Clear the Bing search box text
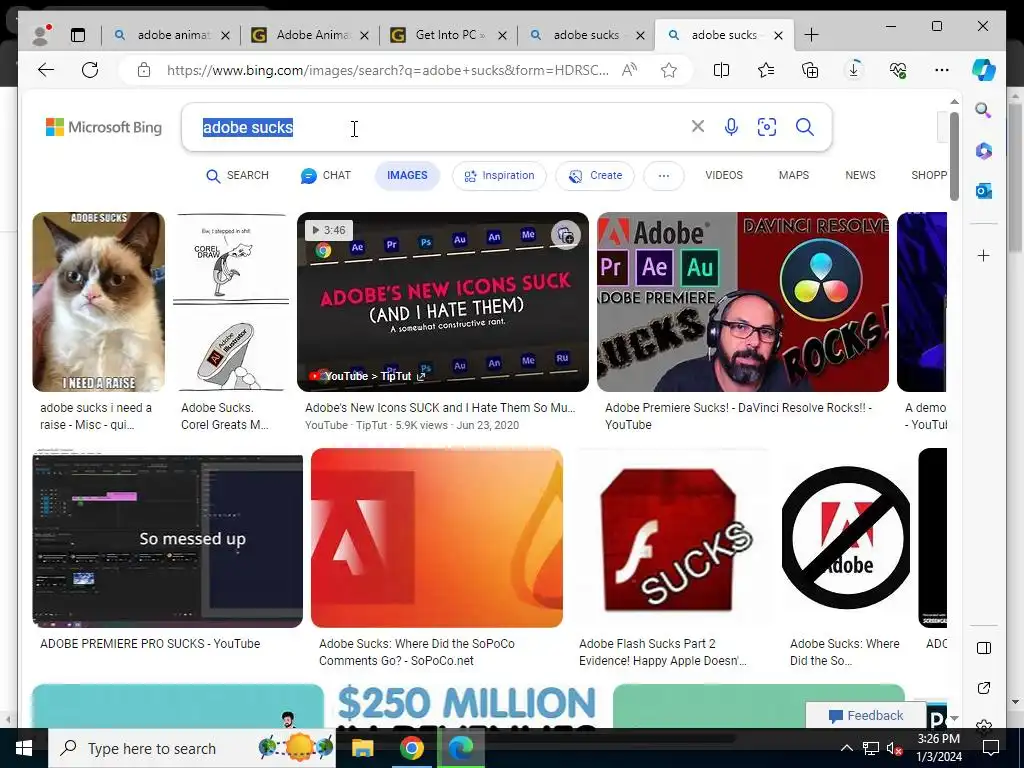 click(697, 126)
